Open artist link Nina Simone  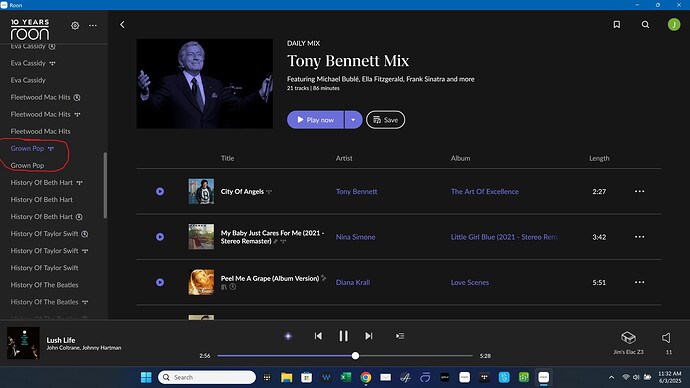pos(356,237)
